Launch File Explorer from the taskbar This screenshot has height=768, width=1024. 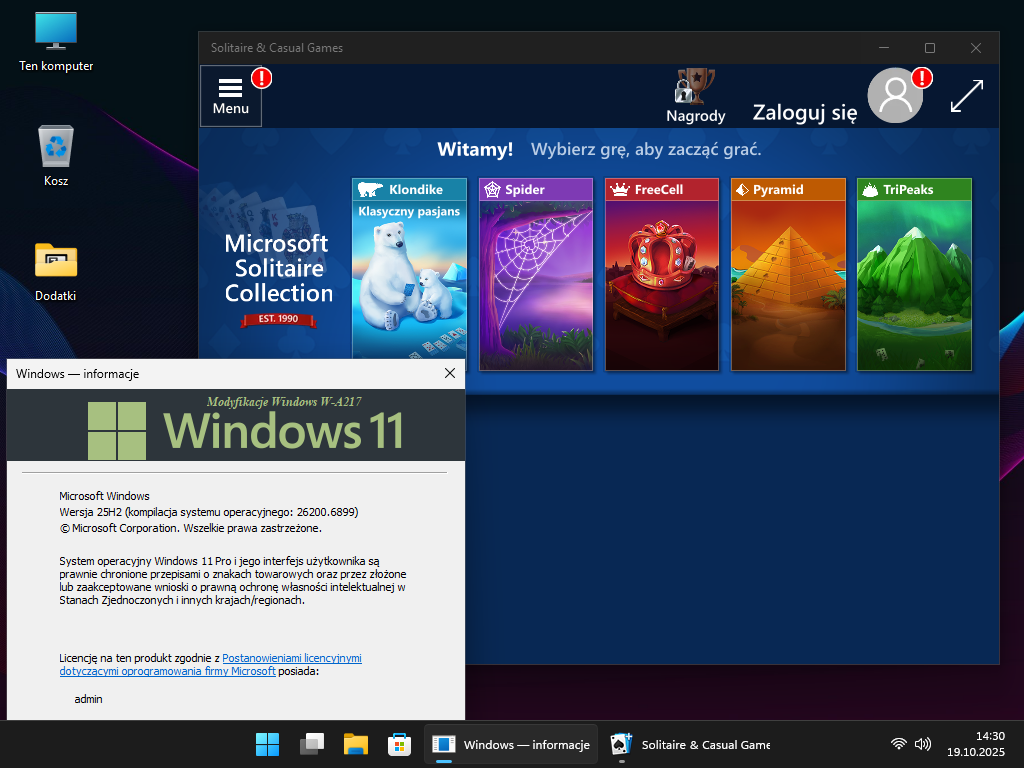click(356, 745)
